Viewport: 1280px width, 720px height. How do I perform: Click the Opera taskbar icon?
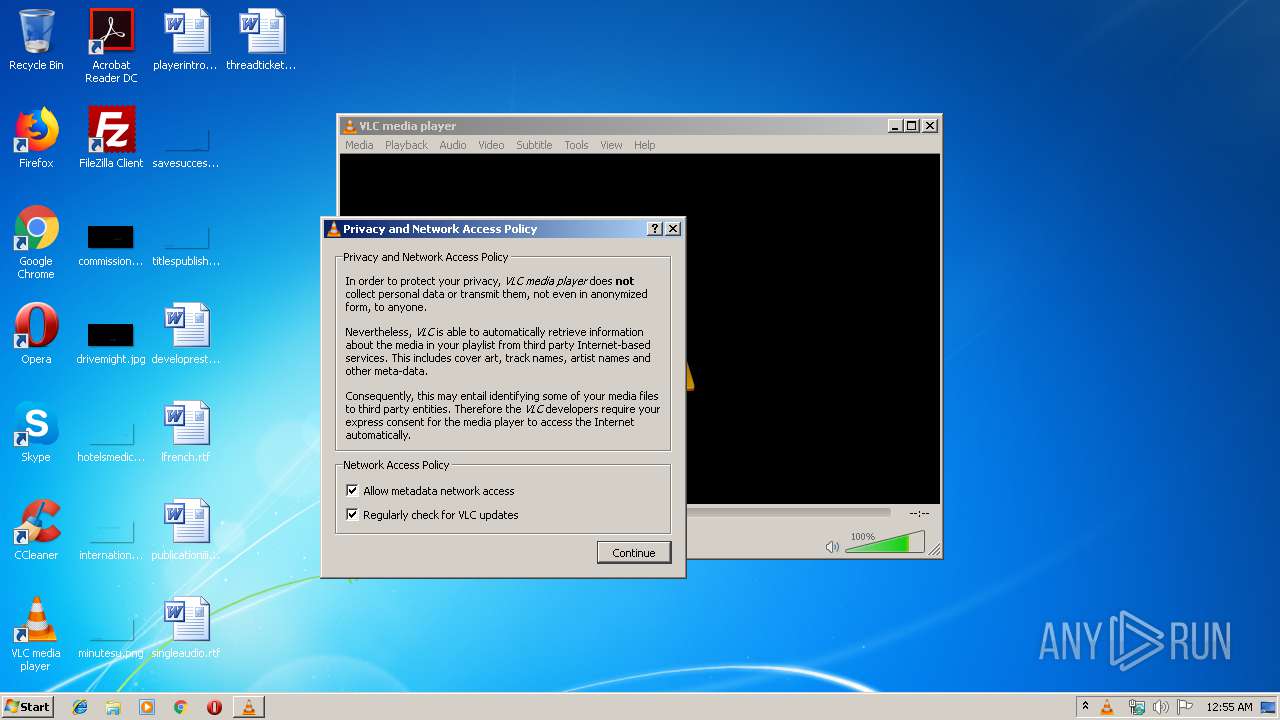coord(214,707)
